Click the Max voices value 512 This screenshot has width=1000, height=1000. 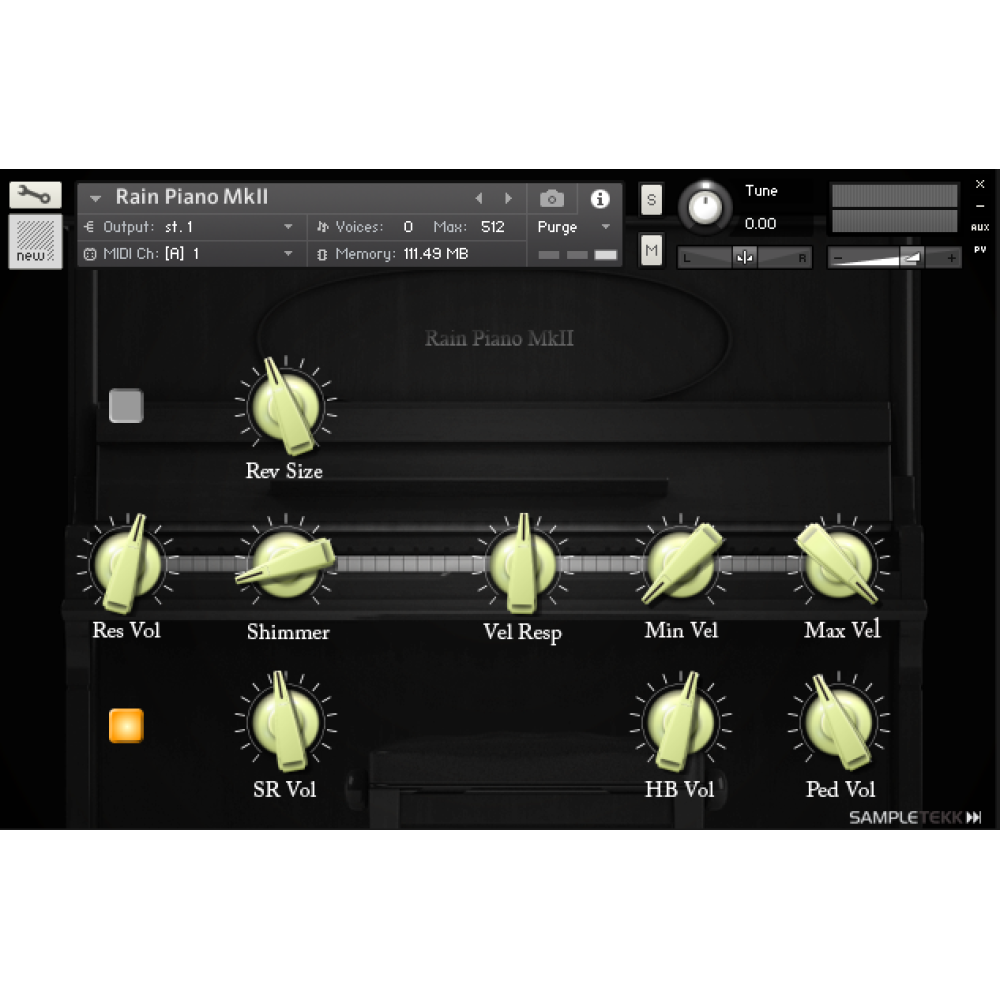(492, 227)
